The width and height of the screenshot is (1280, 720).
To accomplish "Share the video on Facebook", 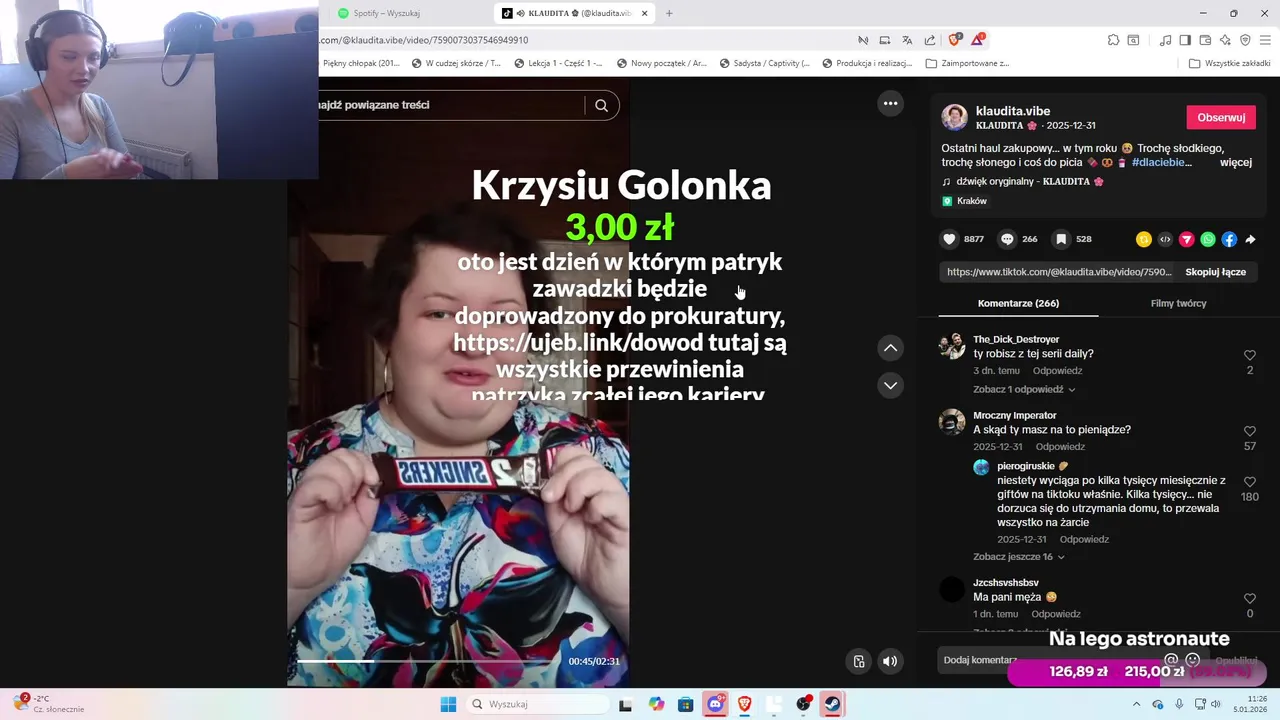I will (x=1229, y=240).
